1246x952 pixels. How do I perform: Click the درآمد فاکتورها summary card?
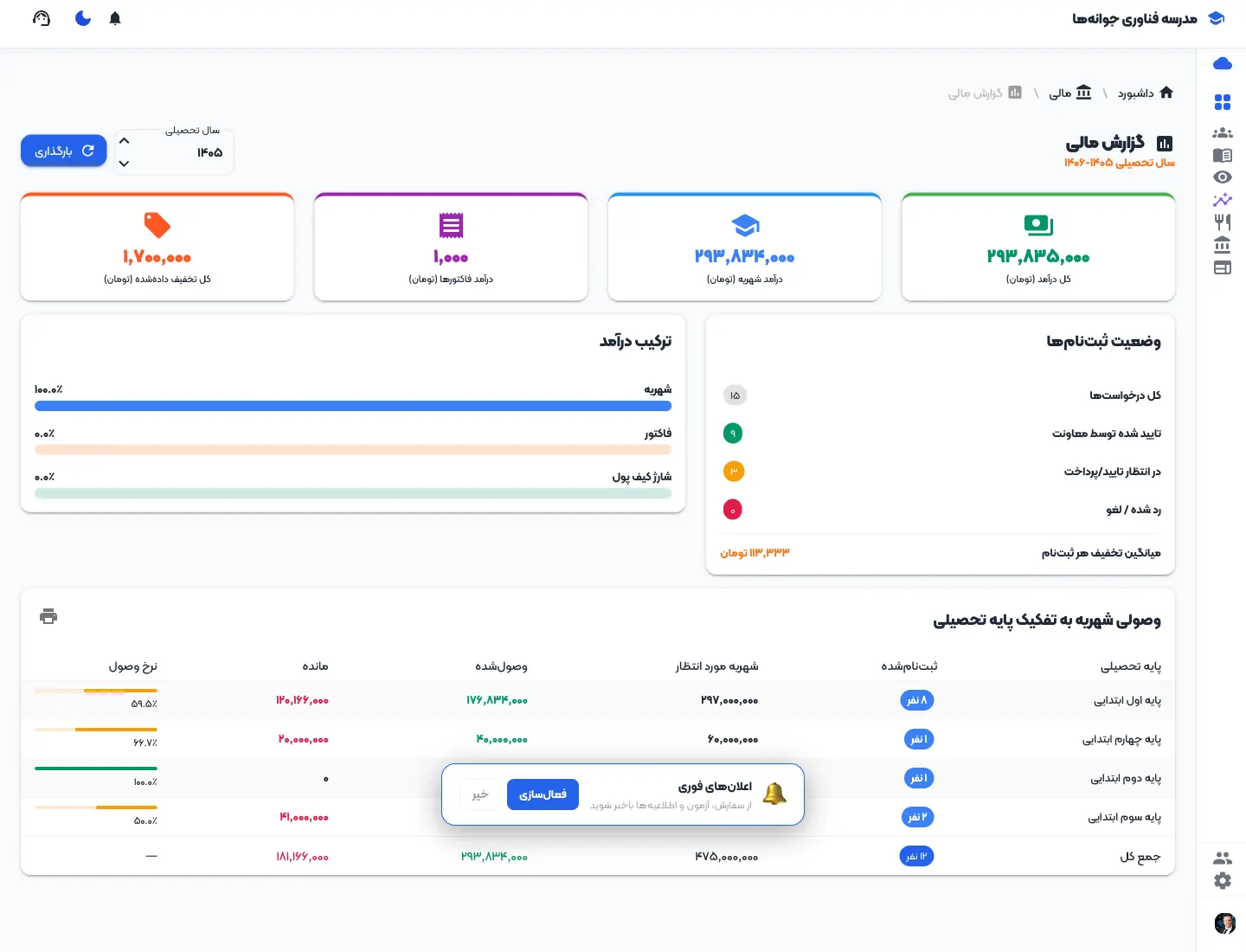pyautogui.click(x=451, y=247)
